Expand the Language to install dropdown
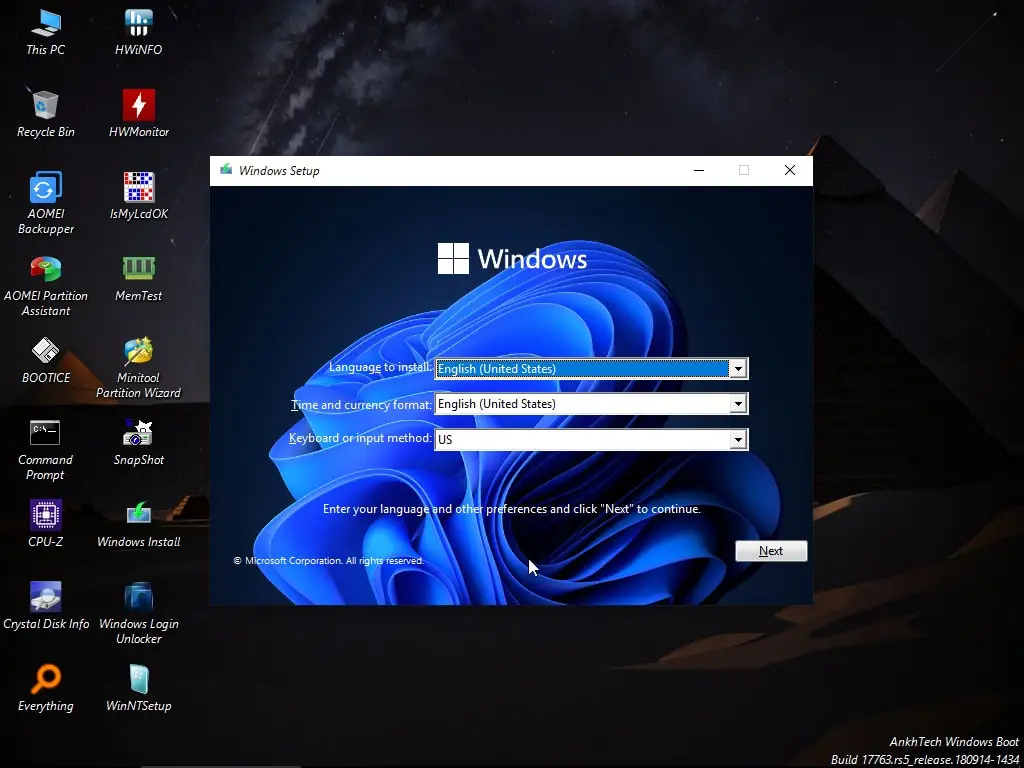 click(738, 369)
